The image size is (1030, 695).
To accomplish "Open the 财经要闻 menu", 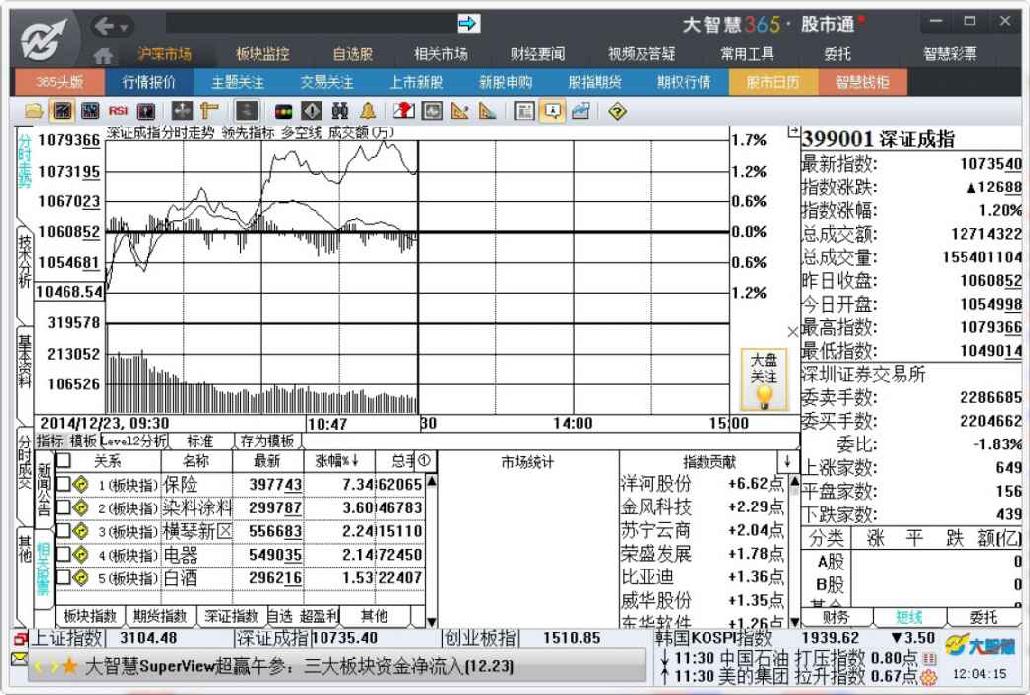I will coord(538,54).
